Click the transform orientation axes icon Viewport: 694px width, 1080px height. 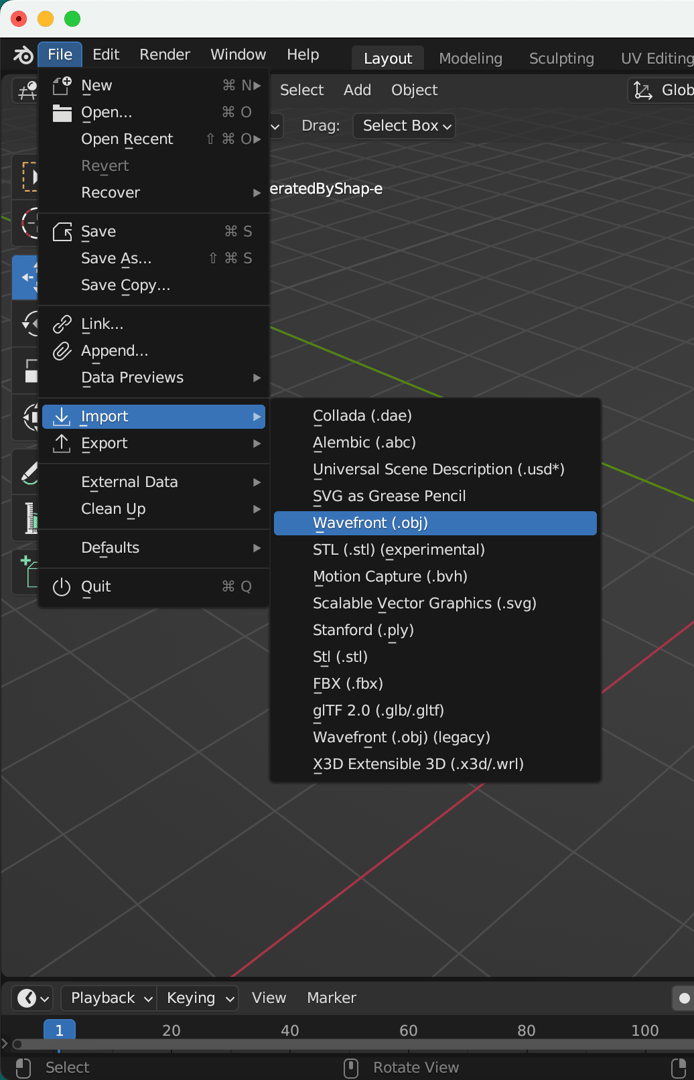tap(642, 90)
